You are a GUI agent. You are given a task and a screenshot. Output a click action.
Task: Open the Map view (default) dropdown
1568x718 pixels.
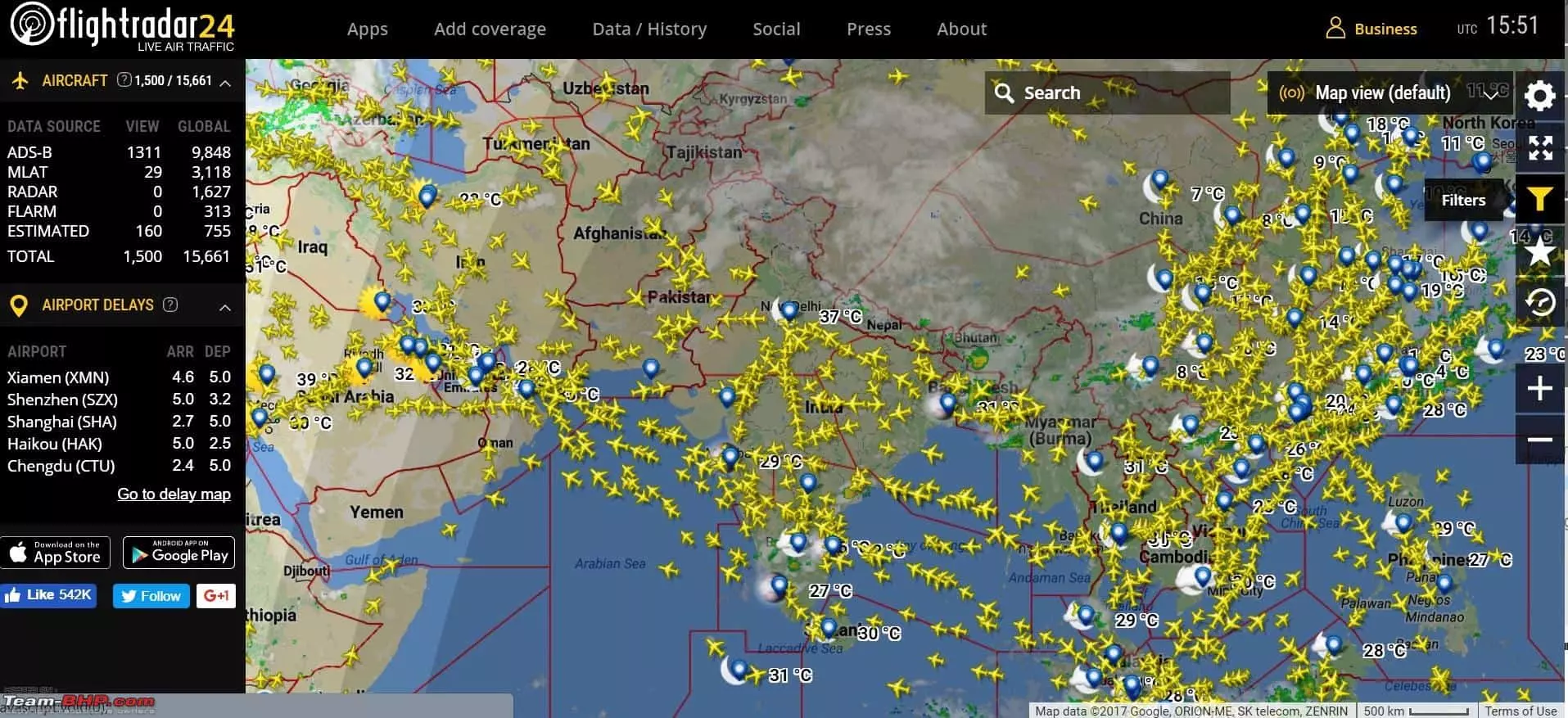(1390, 93)
